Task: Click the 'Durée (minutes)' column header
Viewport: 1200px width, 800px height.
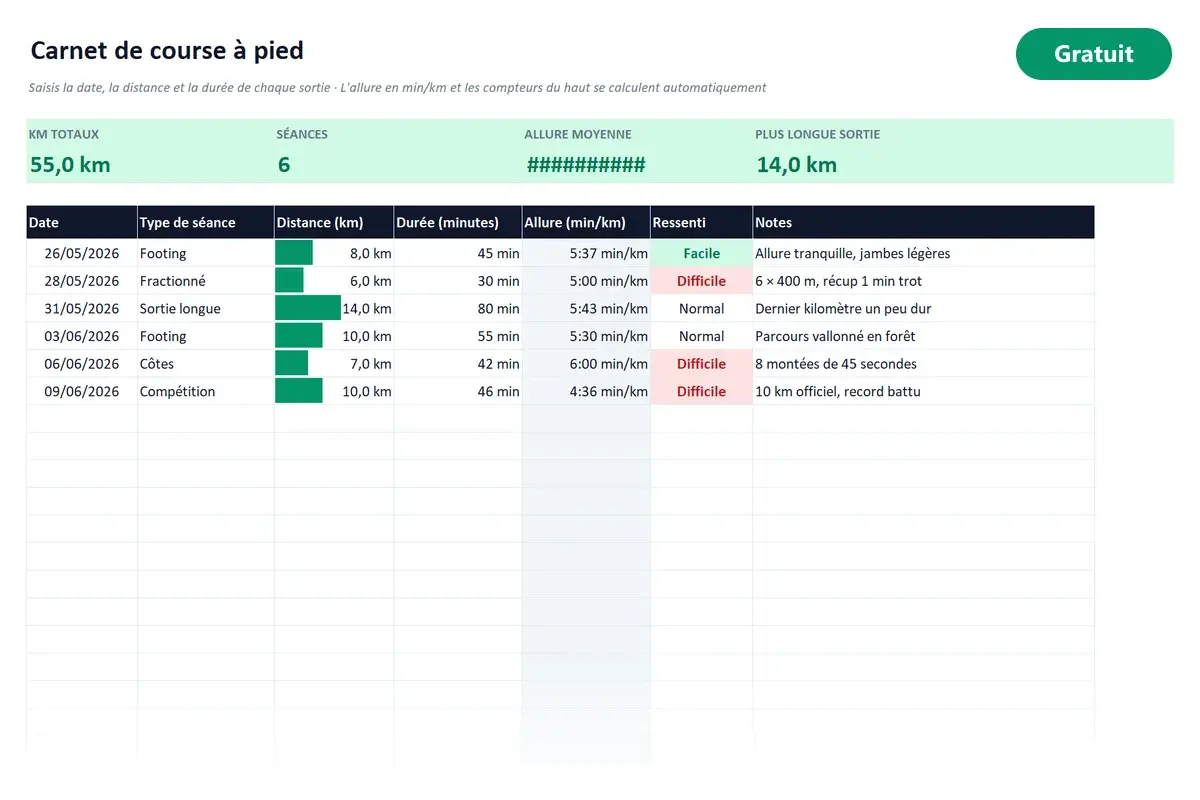Action: coord(458,222)
